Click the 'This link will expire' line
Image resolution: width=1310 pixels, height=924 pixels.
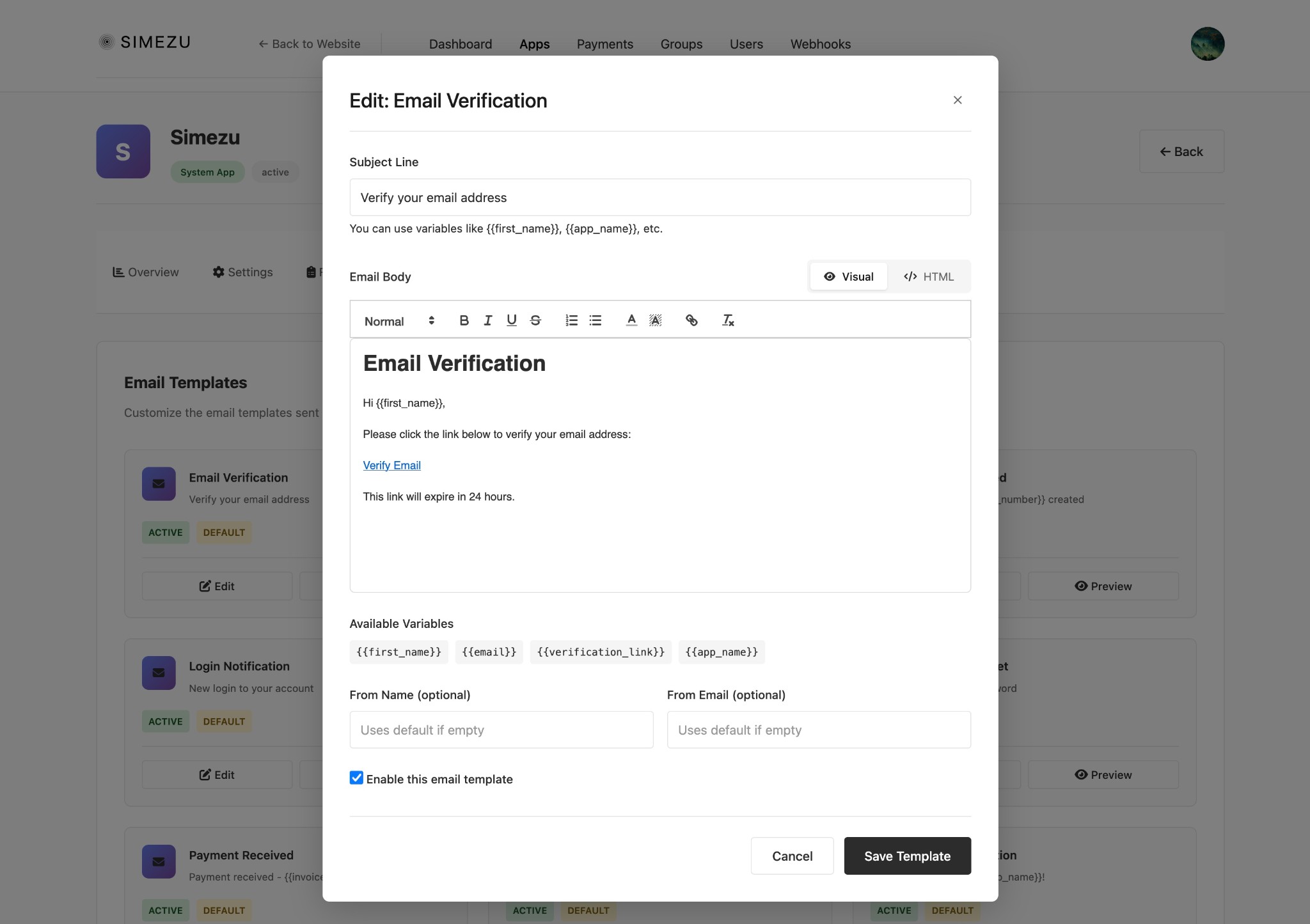pyautogui.click(x=438, y=497)
